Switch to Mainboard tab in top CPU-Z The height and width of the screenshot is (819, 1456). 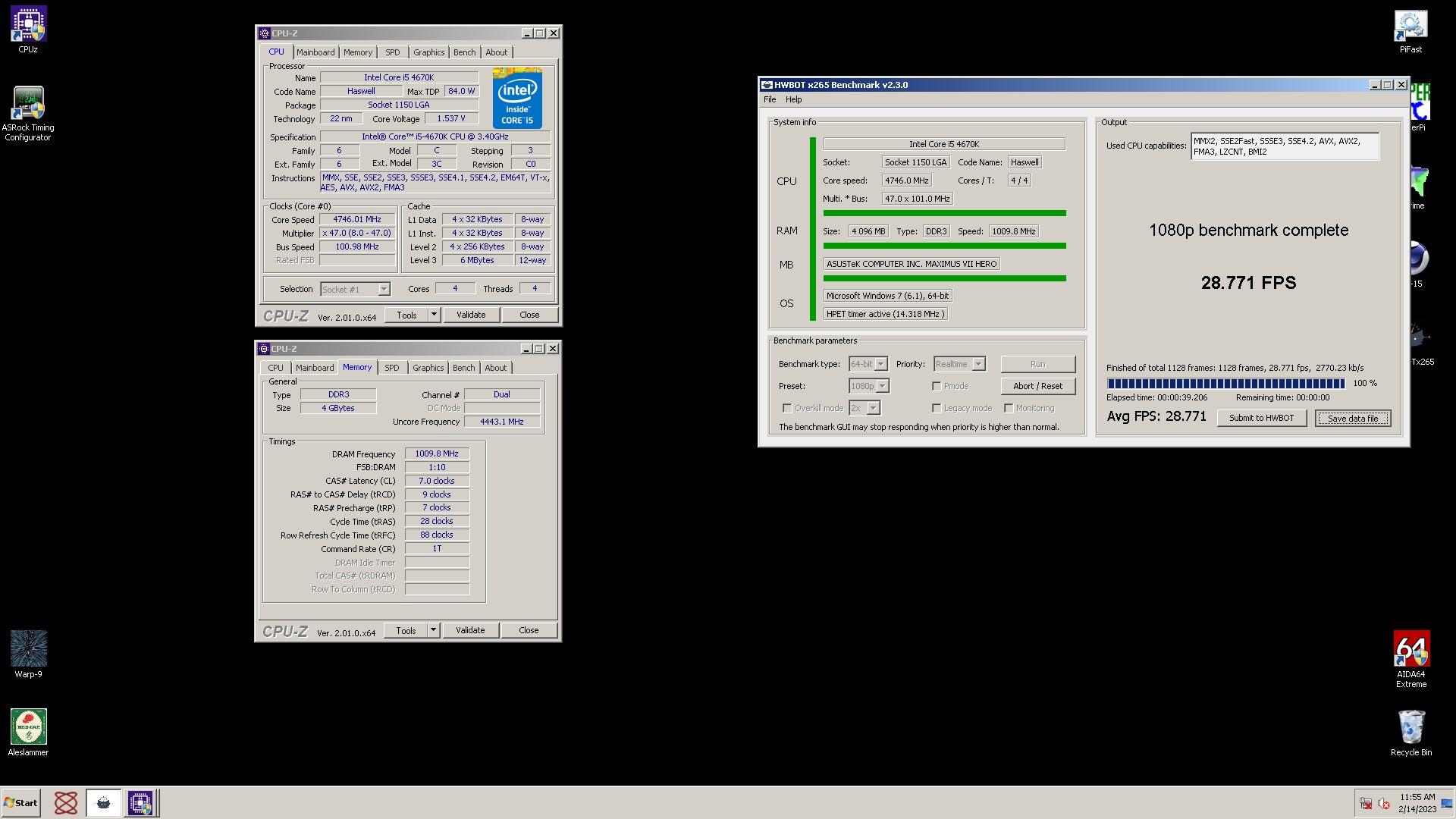315,52
